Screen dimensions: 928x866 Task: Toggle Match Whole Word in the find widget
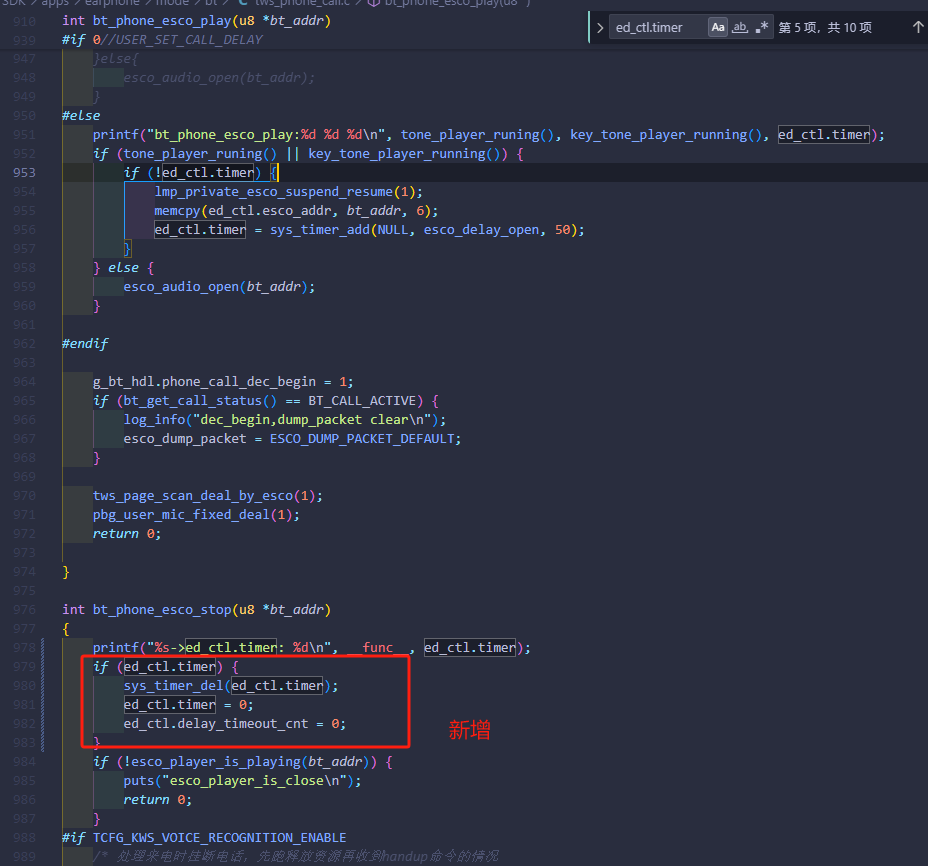click(x=740, y=27)
